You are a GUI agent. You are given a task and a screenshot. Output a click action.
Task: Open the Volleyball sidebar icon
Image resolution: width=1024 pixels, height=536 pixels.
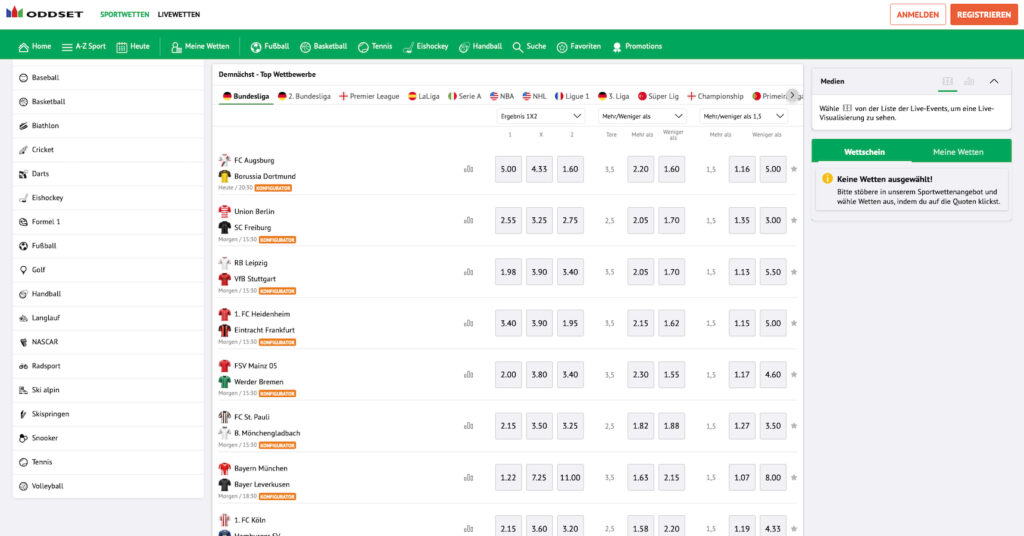(24, 486)
